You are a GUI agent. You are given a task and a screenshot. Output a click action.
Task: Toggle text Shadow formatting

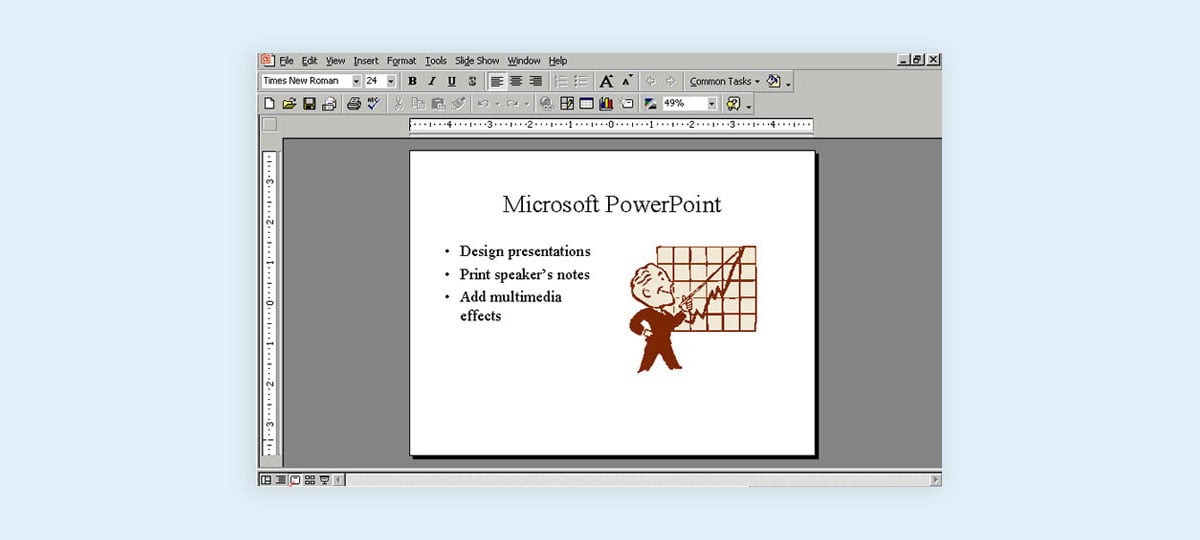[x=472, y=81]
